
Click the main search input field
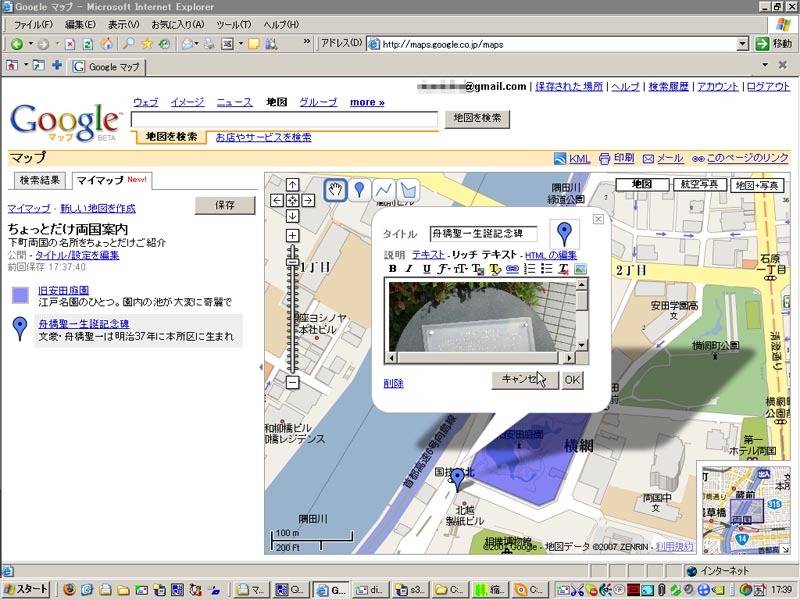click(x=284, y=120)
